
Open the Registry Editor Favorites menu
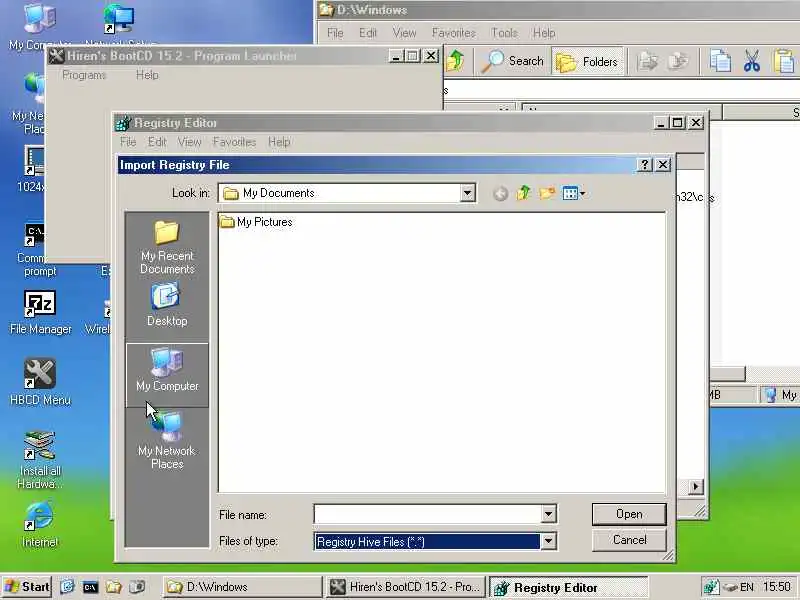(234, 142)
